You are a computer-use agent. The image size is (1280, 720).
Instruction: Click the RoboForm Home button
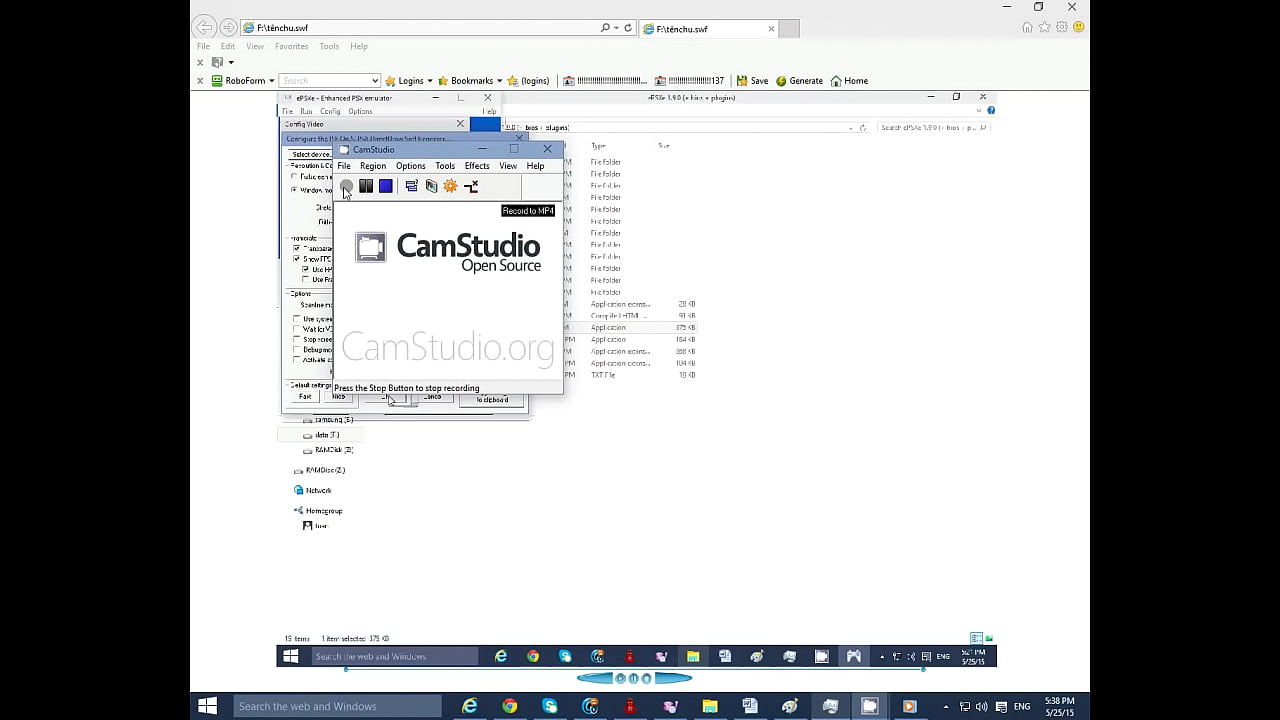click(x=849, y=81)
